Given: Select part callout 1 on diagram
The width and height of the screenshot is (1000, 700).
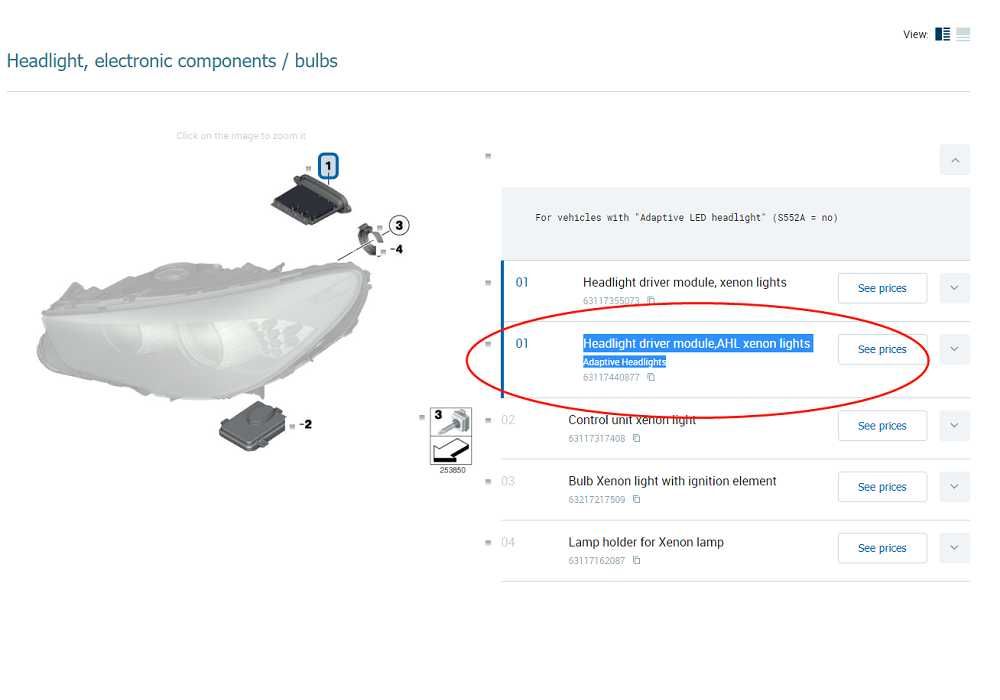Looking at the screenshot, I should click(x=328, y=166).
